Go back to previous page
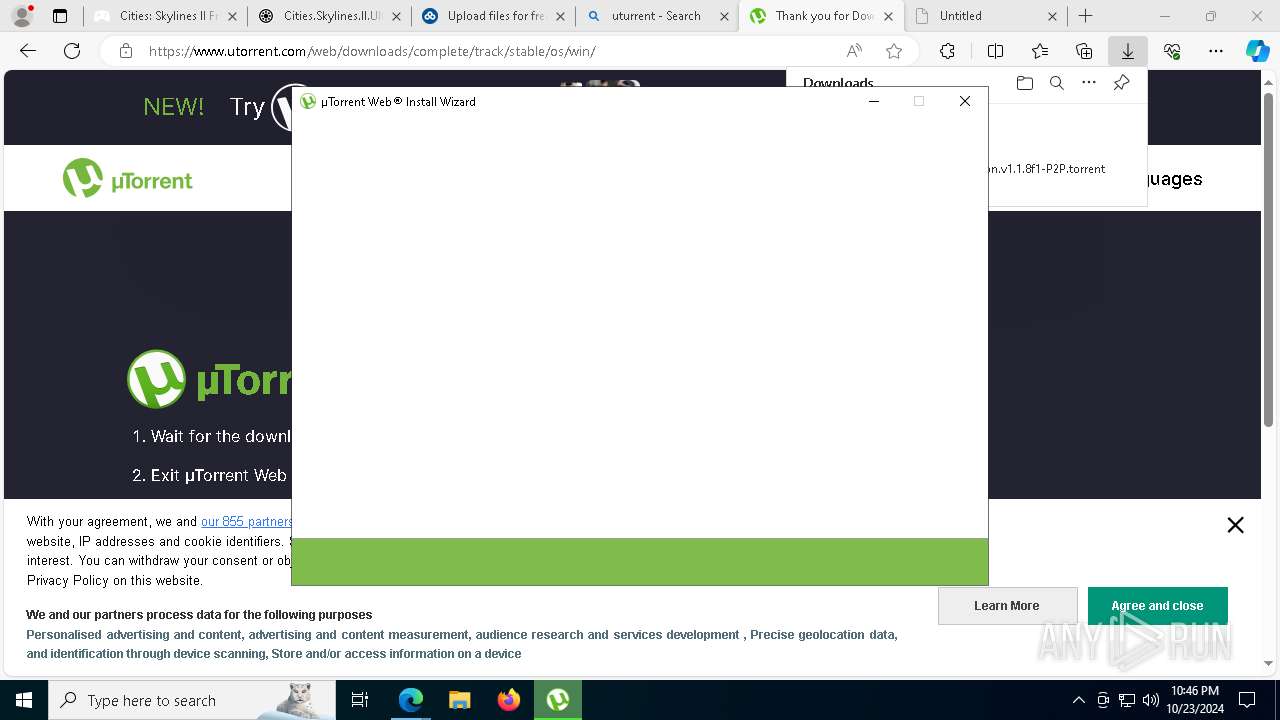 (28, 51)
